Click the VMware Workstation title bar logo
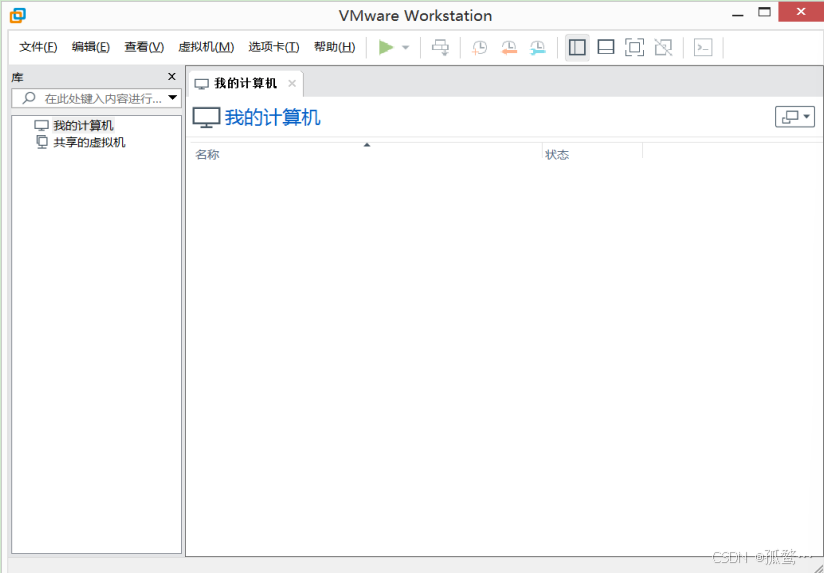Viewport: 824px width, 573px height. click(17, 15)
